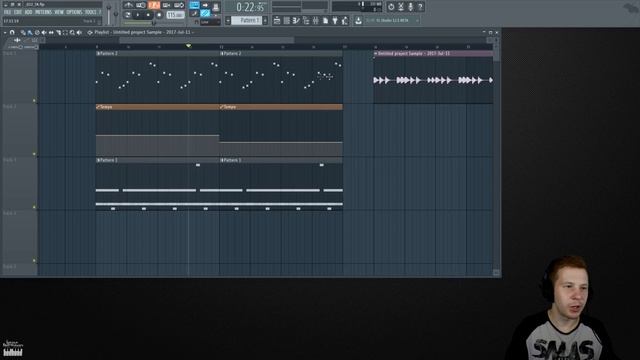Image resolution: width=640 pixels, height=360 pixels.
Task: Click the playlist horizontal scrollbar
Action: pyautogui.click(x=207, y=40)
